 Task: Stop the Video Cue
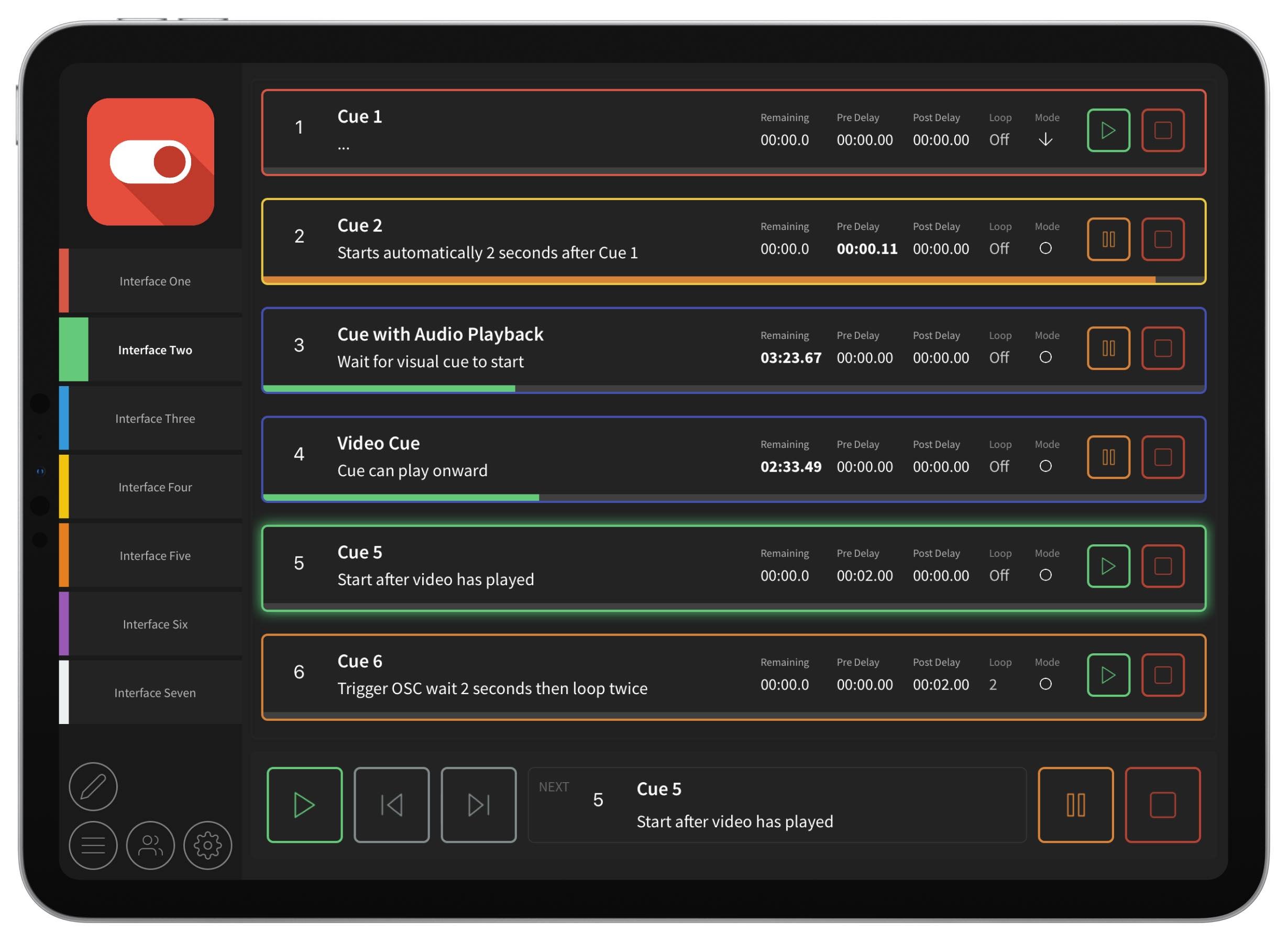(1162, 457)
